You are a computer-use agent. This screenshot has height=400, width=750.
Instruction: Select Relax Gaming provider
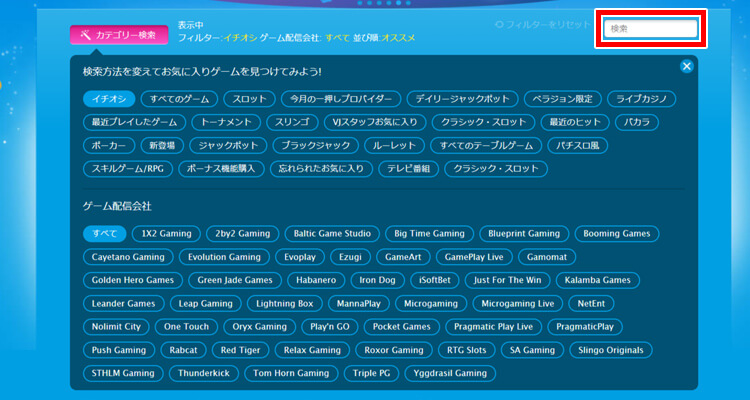(312, 350)
